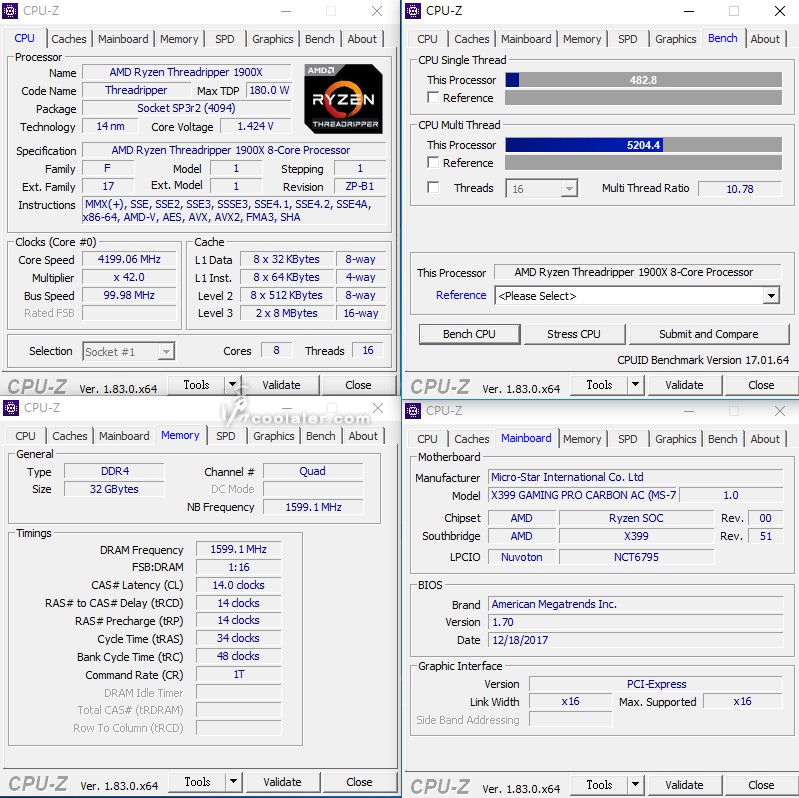The image size is (799, 798).
Task: Click the Package value Socket SP3r2 (4094)
Action: [187, 108]
